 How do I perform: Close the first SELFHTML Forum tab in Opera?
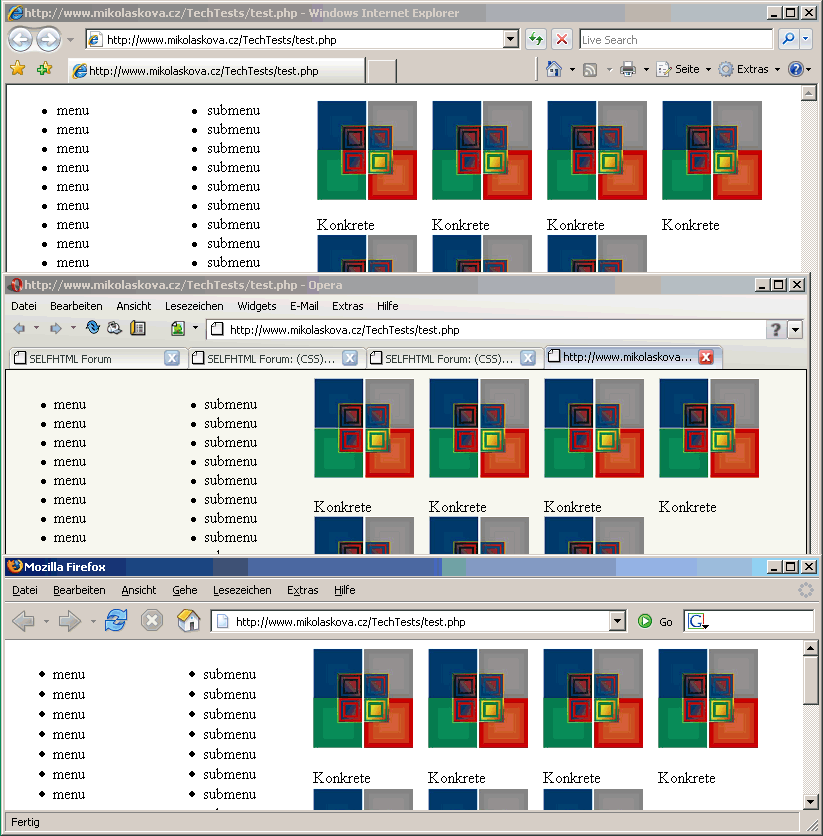click(x=172, y=358)
